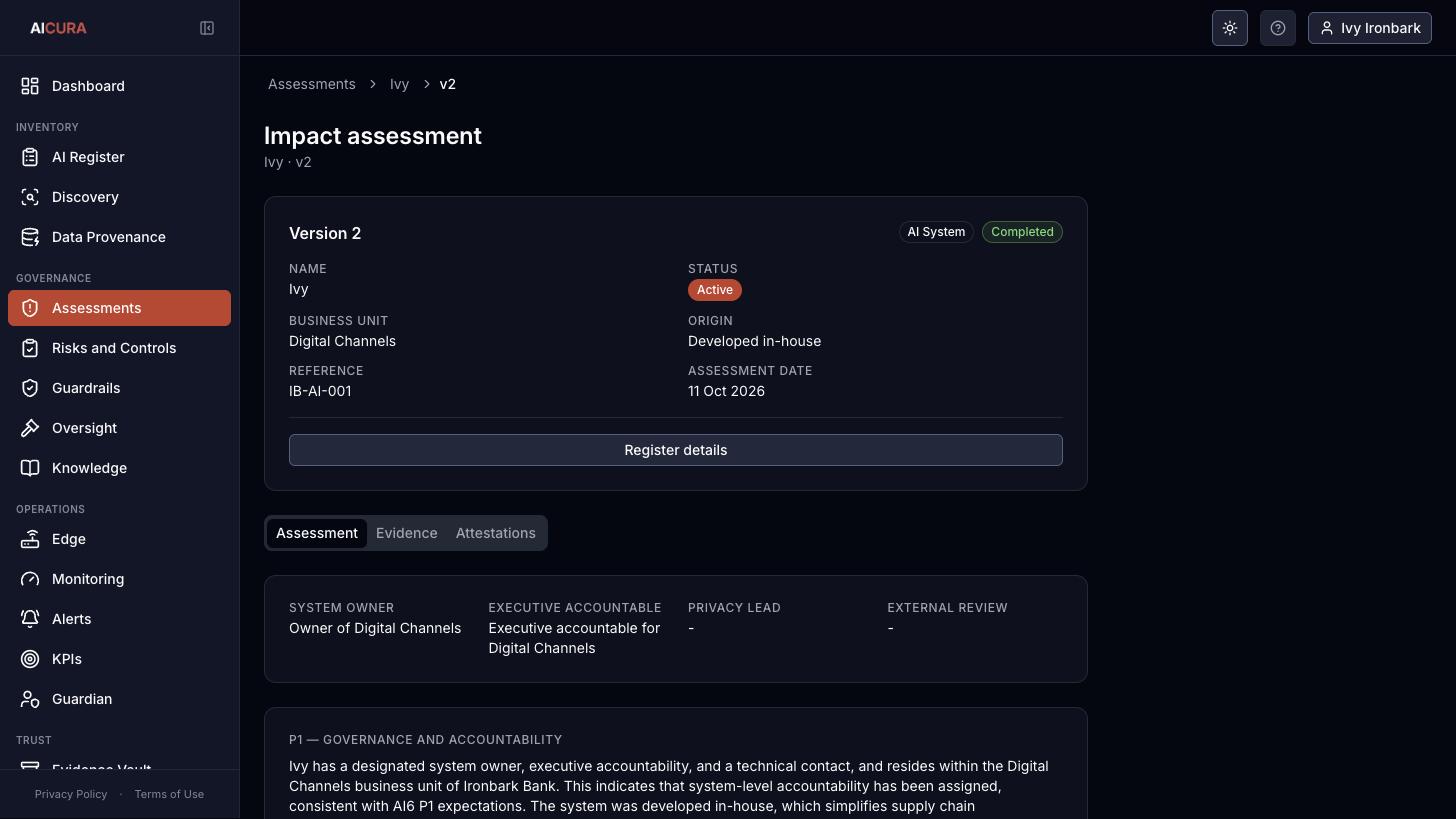Click the Assessments shield icon

30,308
